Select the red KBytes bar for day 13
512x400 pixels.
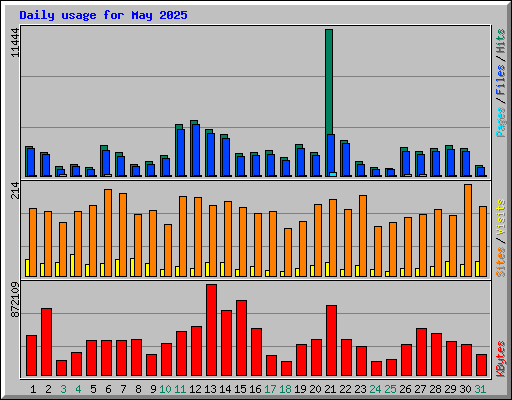(211, 330)
